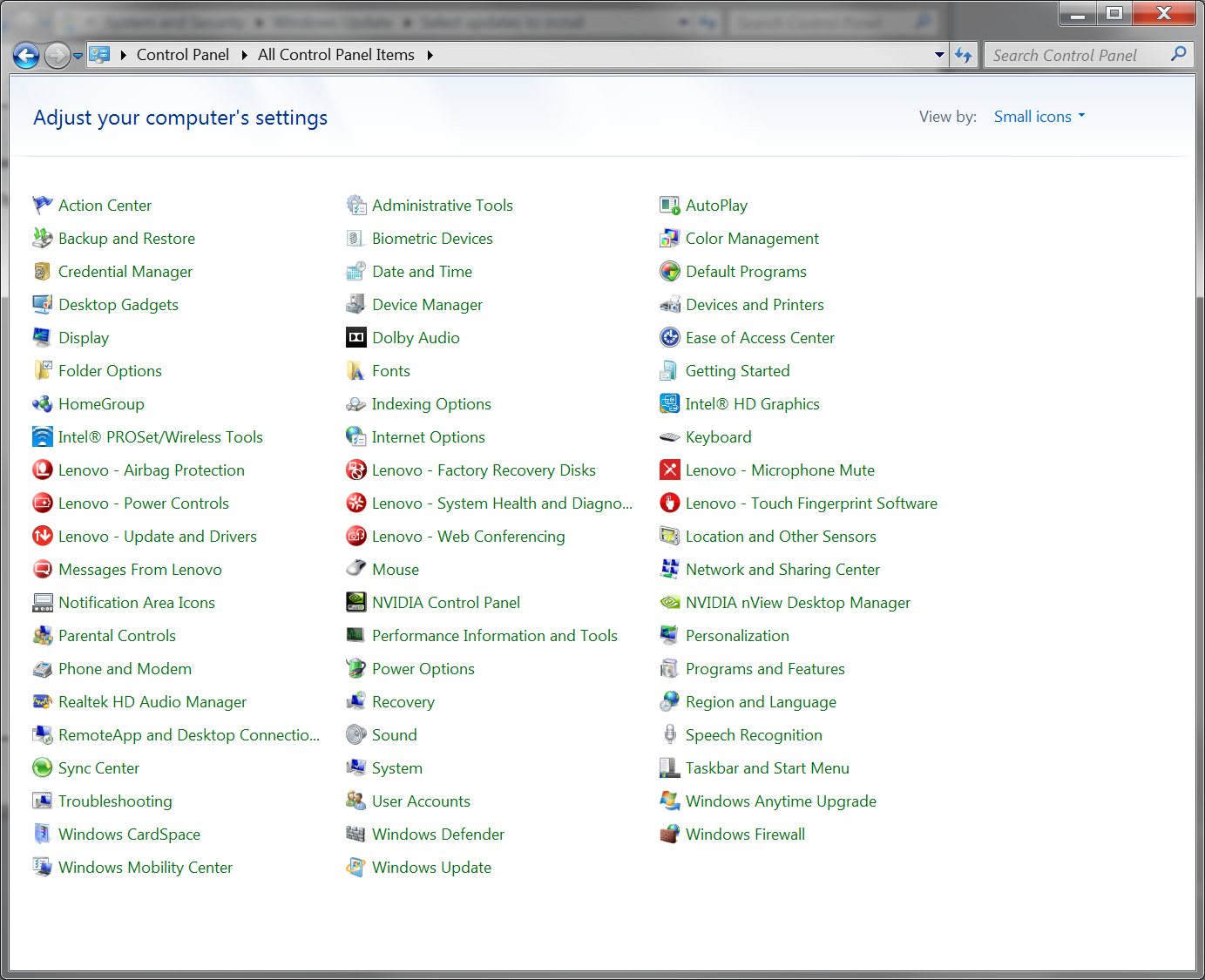
Task: Click the Windows Firewall icon
Action: point(669,835)
